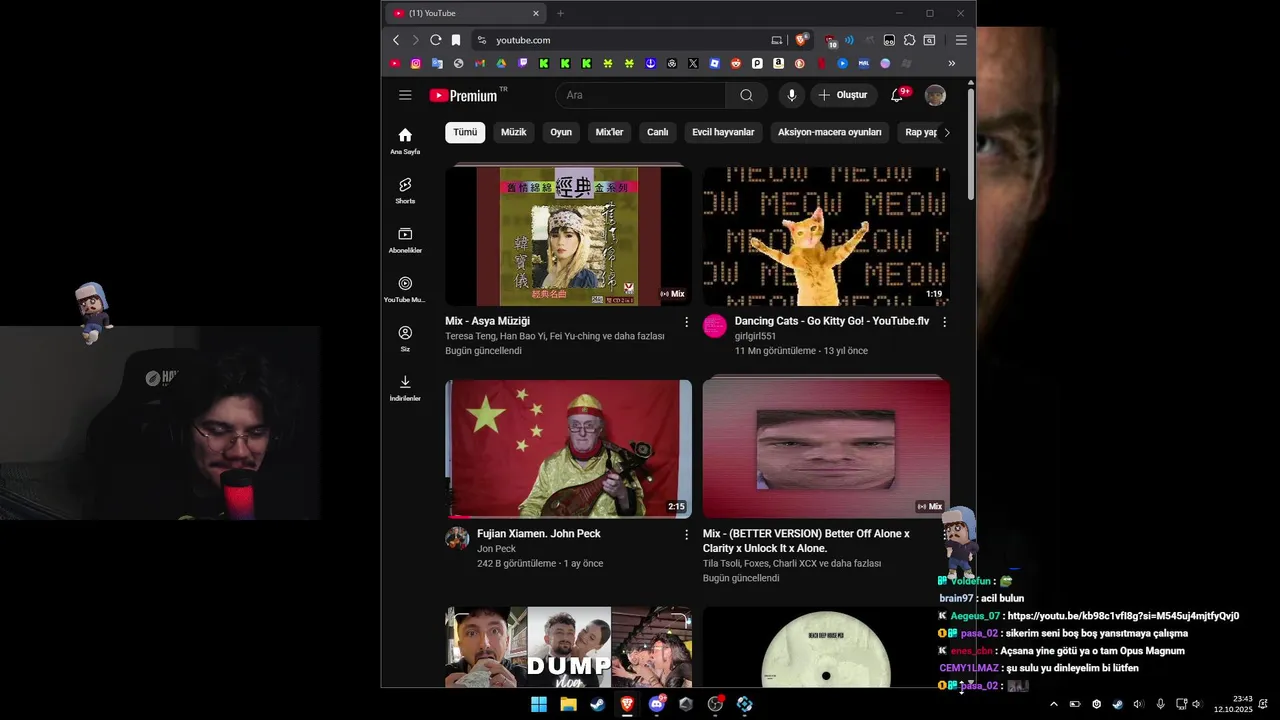
Task: Open the Gmail bookmark
Action: [x=480, y=63]
